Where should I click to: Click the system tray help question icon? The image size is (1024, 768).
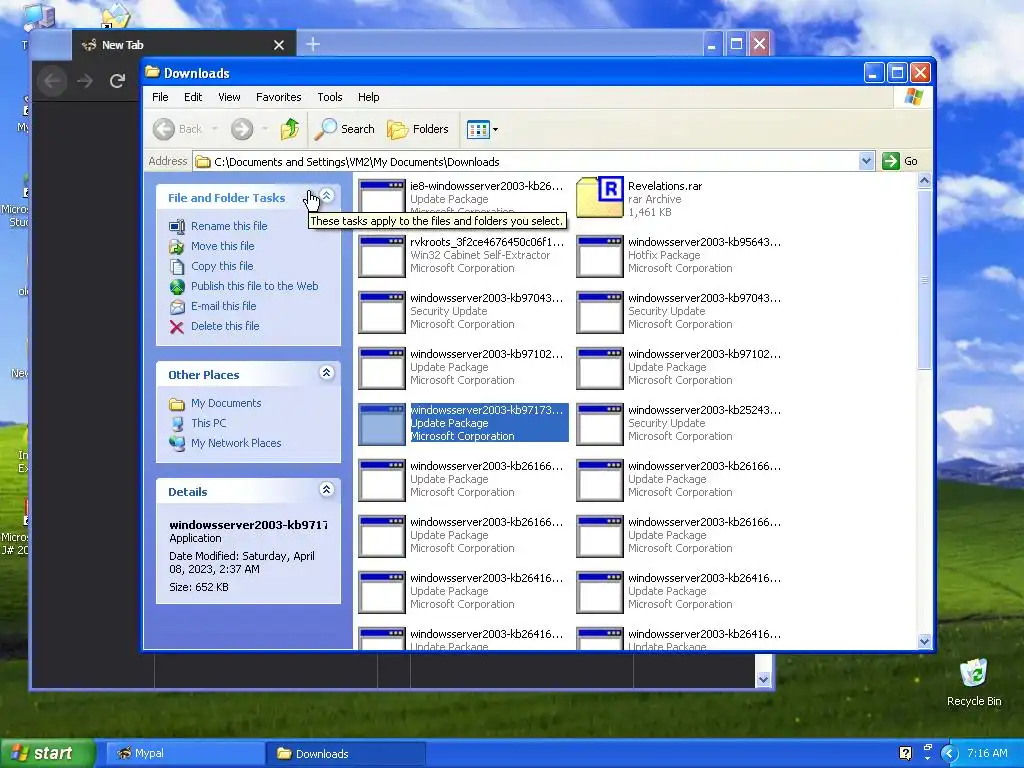pos(905,753)
